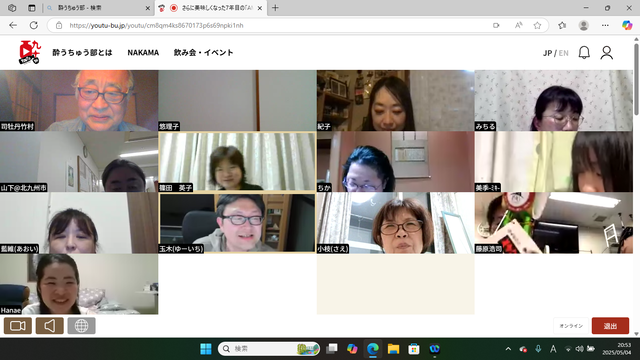Click the browser back arrow
This screenshot has width=640, height=360.
pyautogui.click(x=13, y=25)
